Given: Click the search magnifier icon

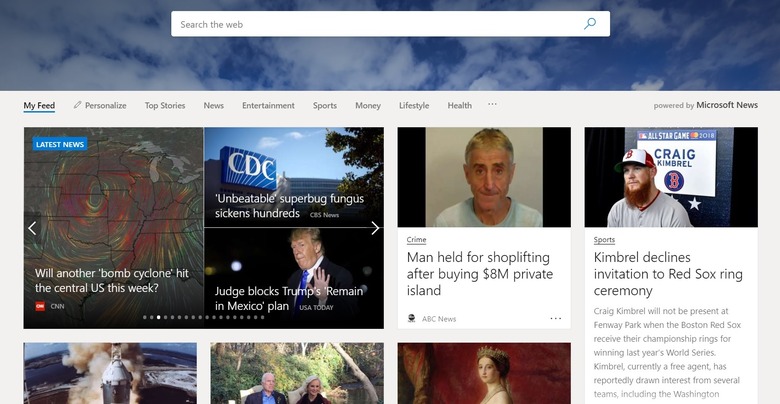Looking at the screenshot, I should 589,24.
